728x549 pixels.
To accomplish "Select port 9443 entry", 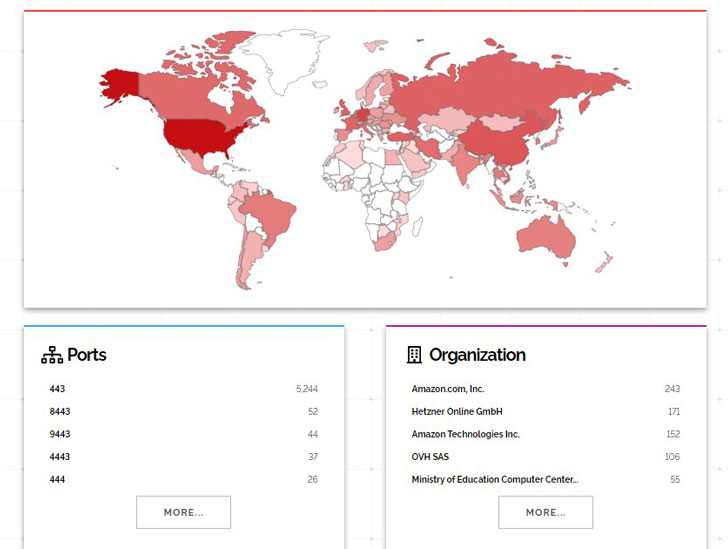I will click(59, 435).
